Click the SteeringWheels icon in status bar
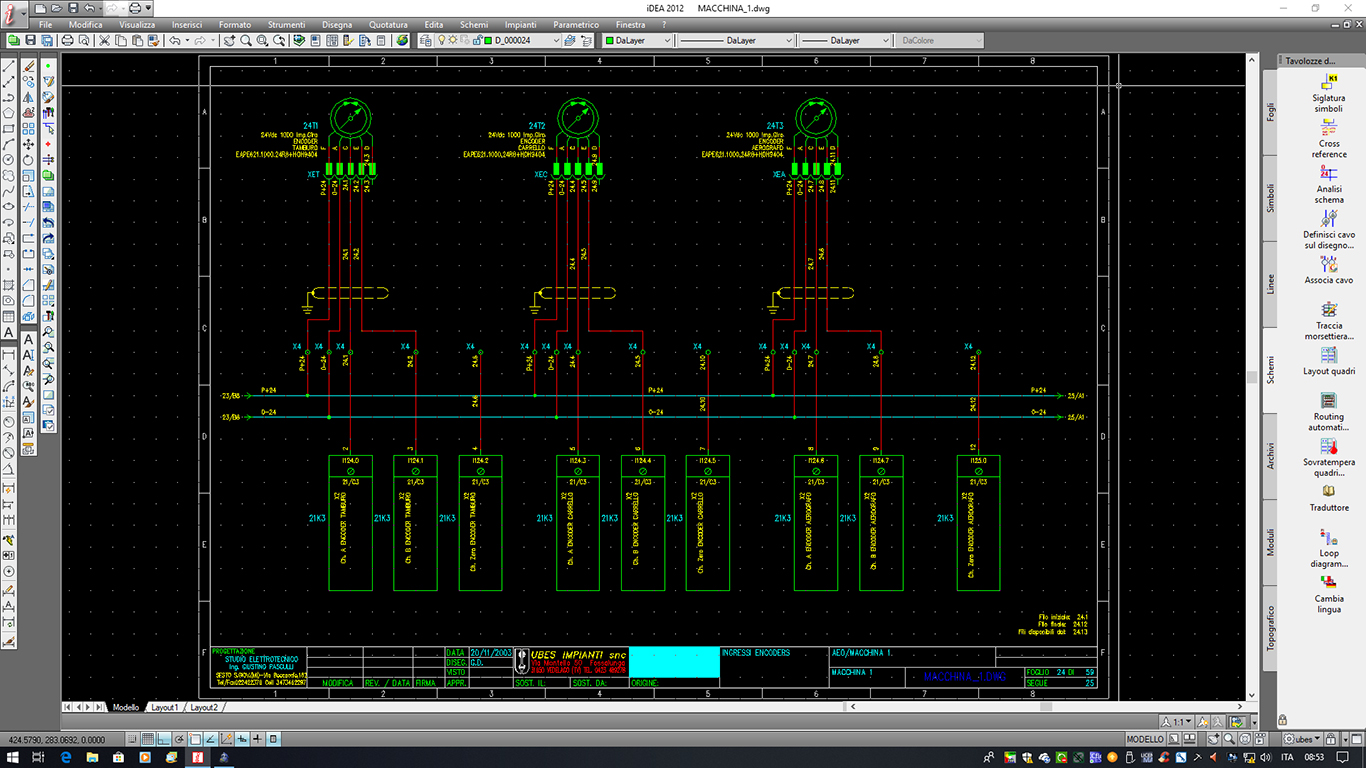The width and height of the screenshot is (1366, 768). pos(1244,739)
